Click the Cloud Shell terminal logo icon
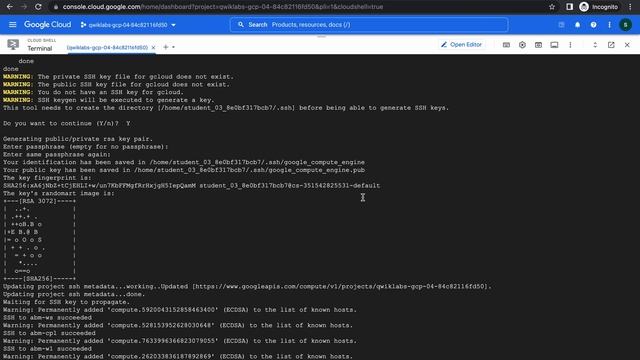Viewport: 640px width, 360px height. [x=13, y=44]
